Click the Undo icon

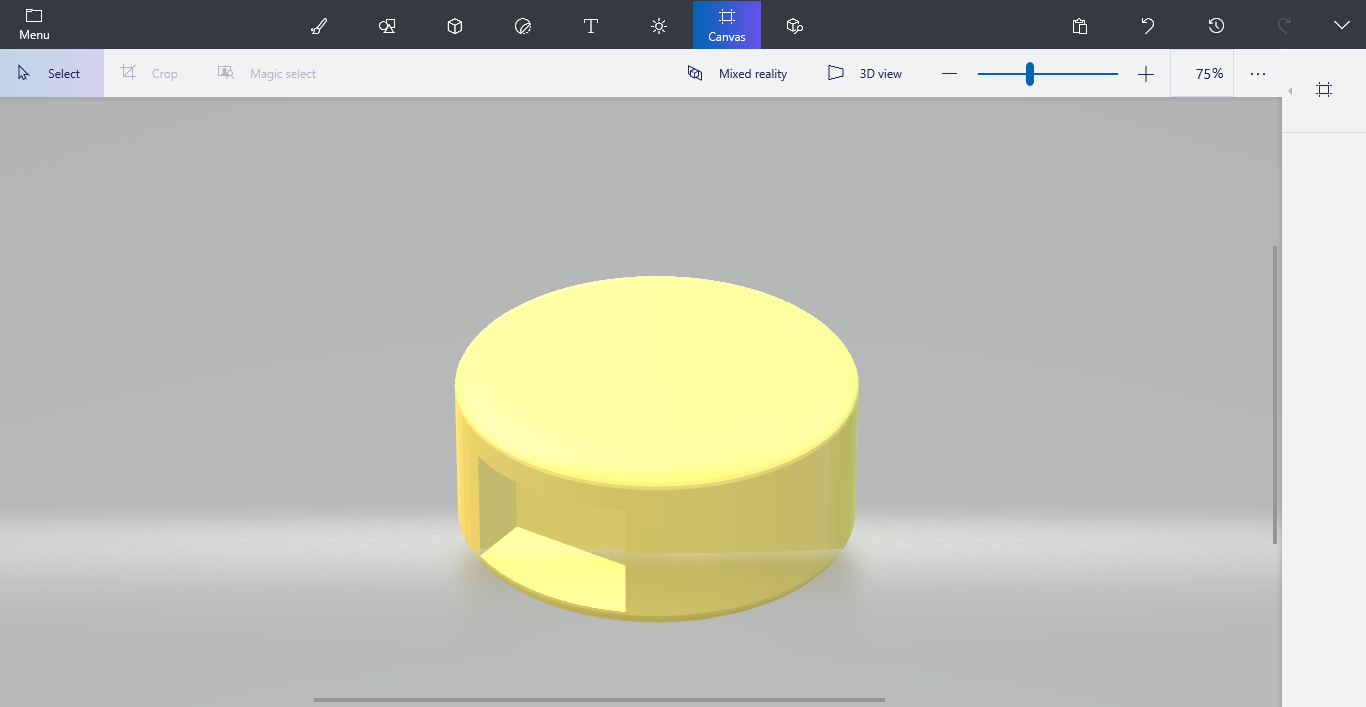pos(1147,24)
